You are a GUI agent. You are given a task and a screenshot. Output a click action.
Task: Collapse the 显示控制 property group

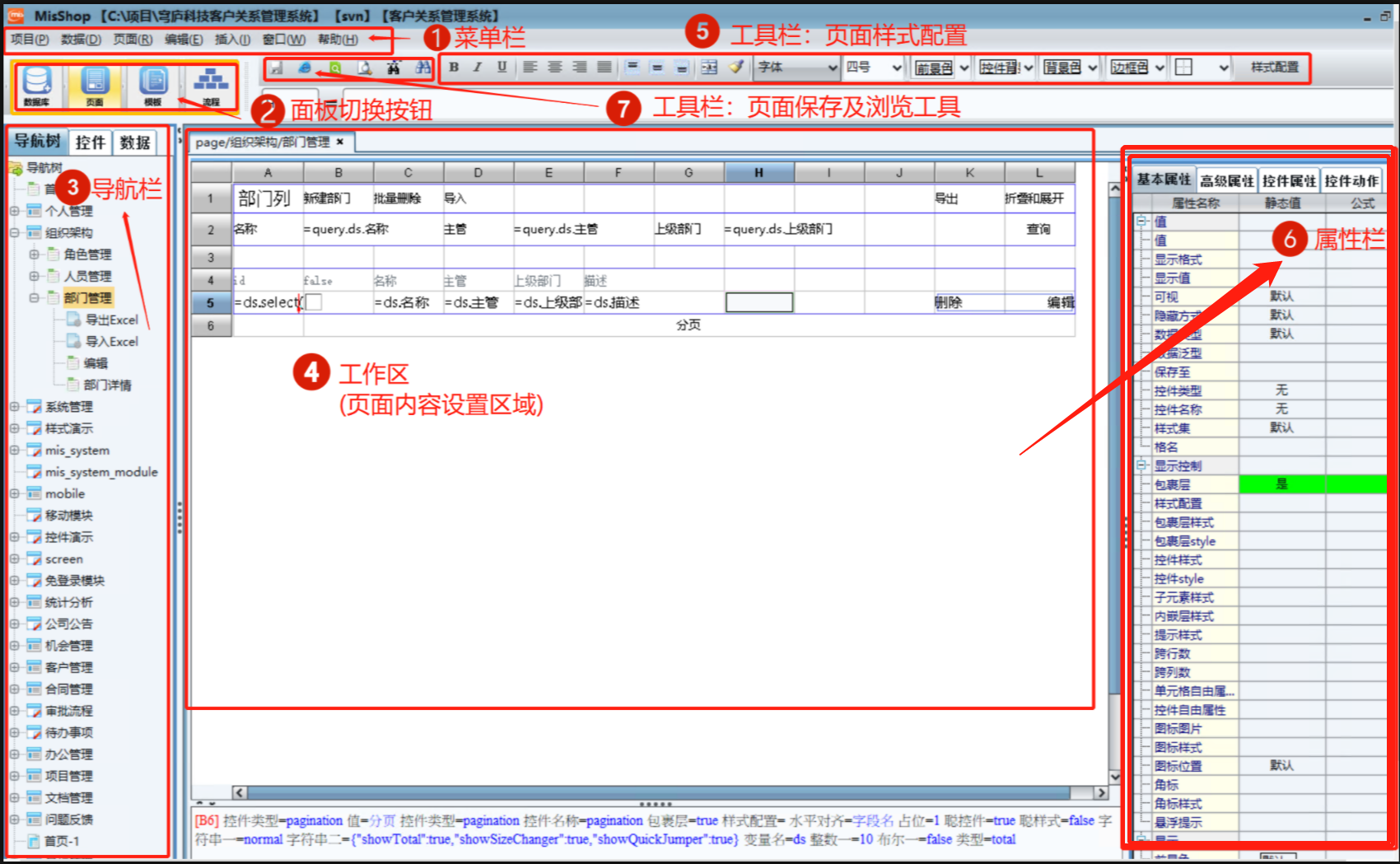1142,465
